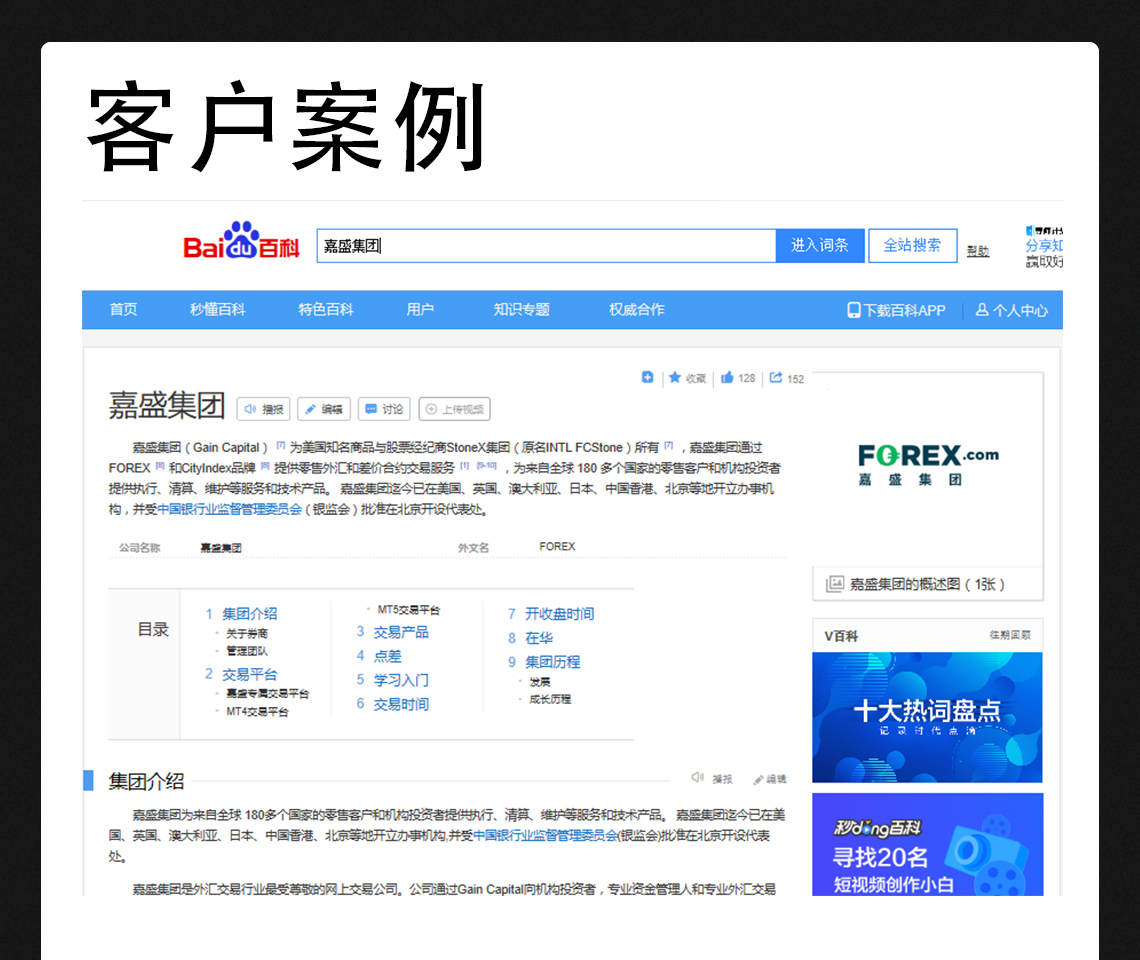Jump to MT5交易平台 in the 目录

pyautogui.click(x=409, y=609)
